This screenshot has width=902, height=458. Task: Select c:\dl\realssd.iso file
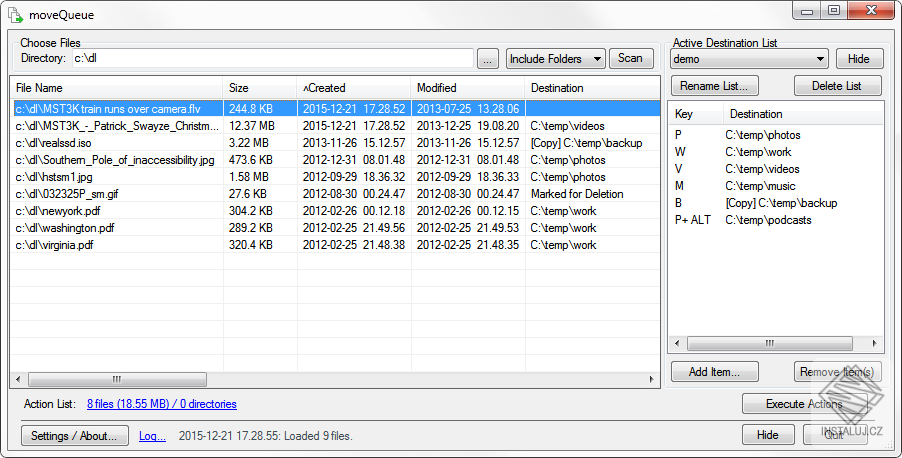pos(335,143)
